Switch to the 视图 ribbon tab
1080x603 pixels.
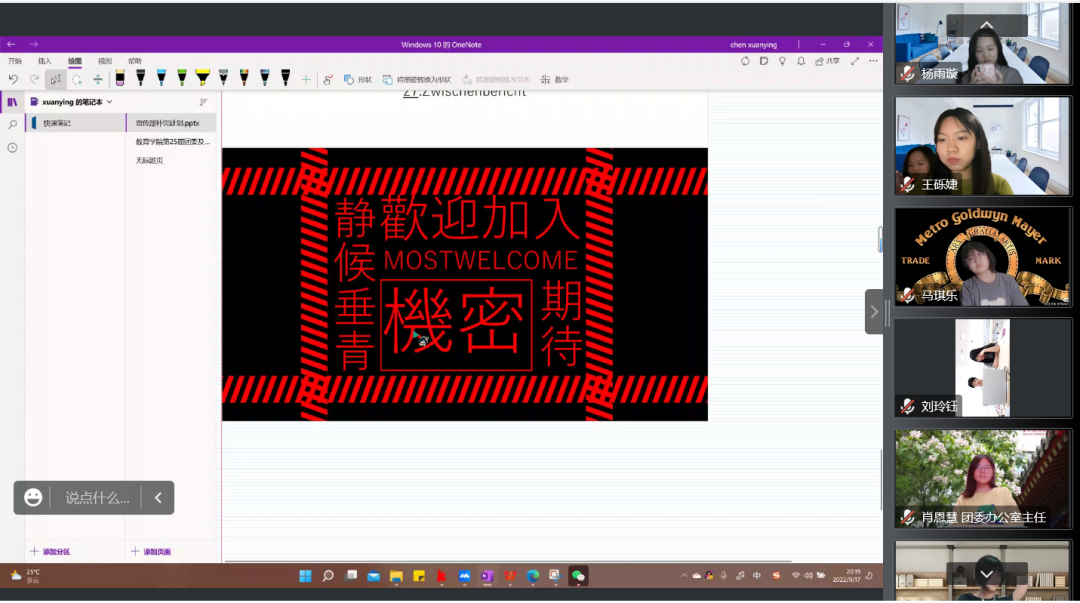[x=105, y=61]
